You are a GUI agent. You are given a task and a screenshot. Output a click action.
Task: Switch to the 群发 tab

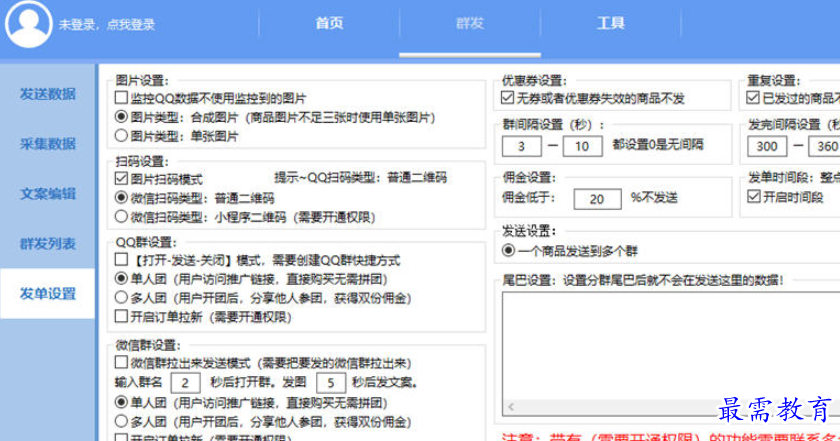tap(470, 24)
